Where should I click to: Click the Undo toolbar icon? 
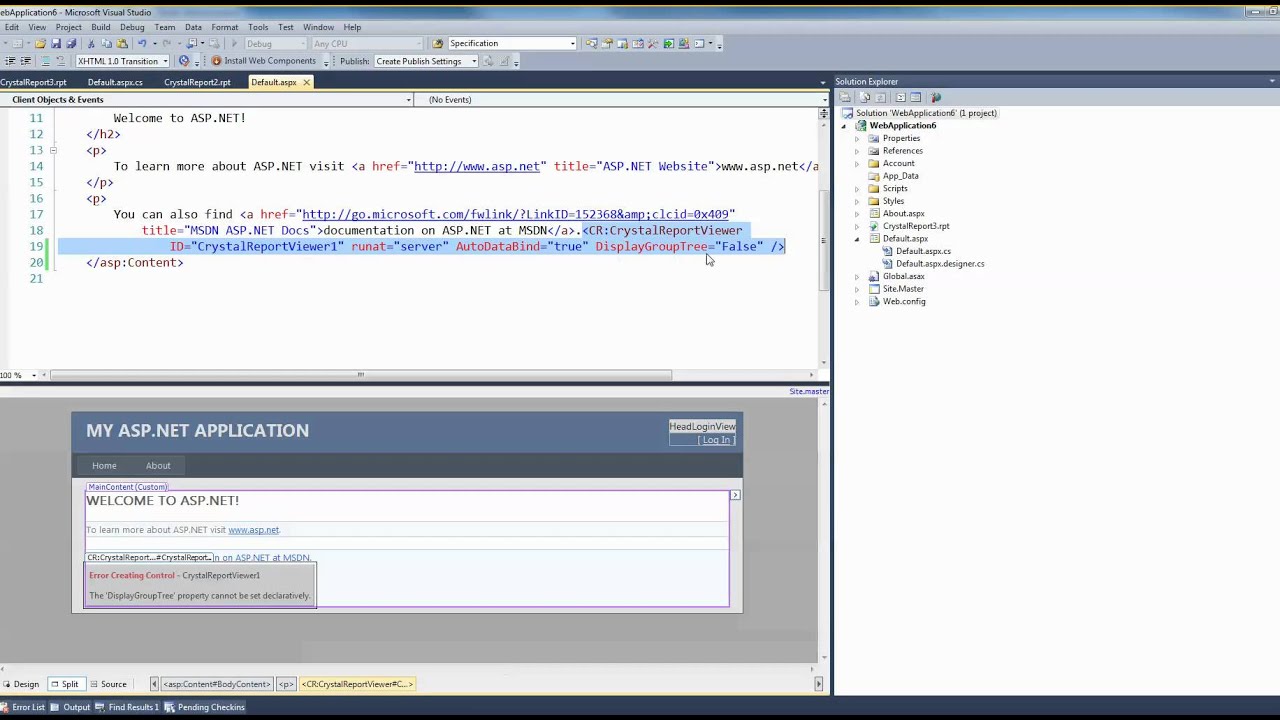142,44
